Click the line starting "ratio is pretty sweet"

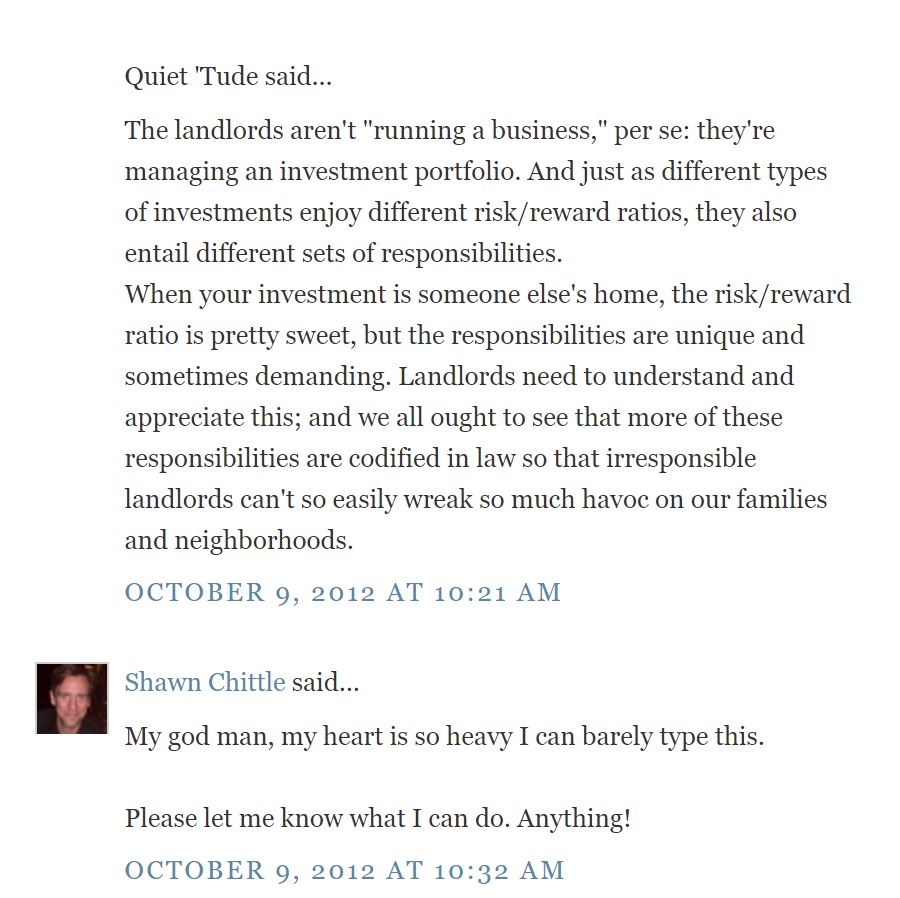pyautogui.click(x=464, y=336)
